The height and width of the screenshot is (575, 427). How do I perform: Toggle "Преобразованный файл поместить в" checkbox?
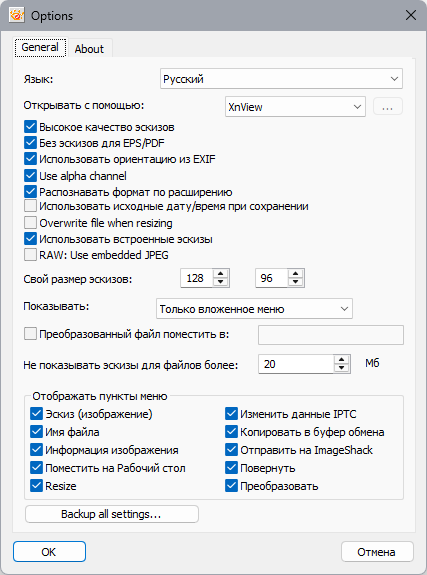coord(30,334)
